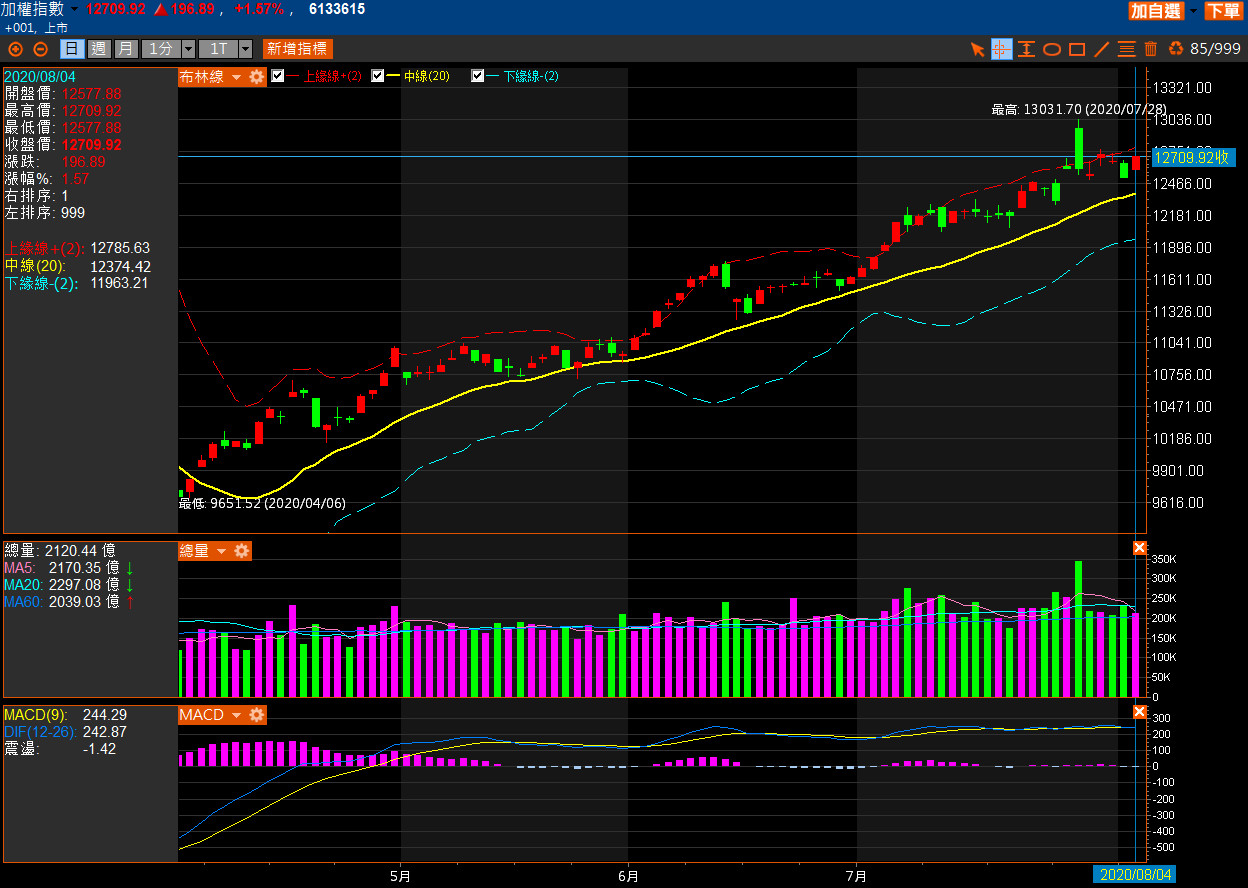Zoom in with the plus circle icon
The width and height of the screenshot is (1248, 888).
(x=15, y=49)
